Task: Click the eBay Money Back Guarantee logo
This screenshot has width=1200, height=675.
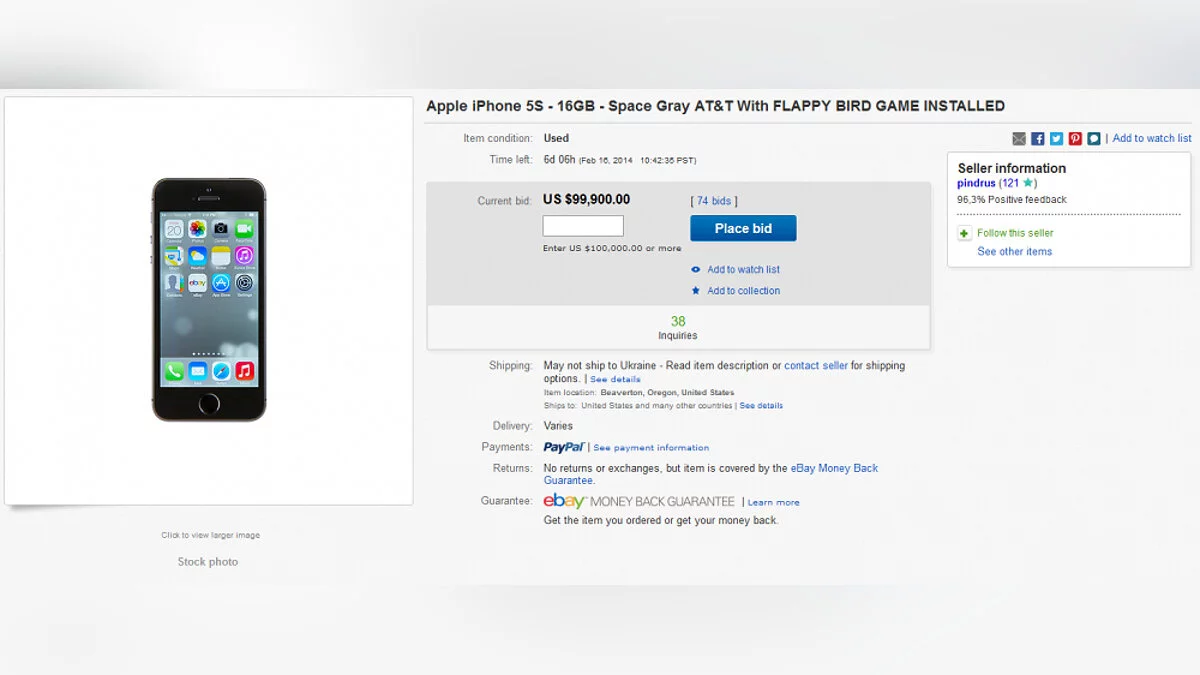Action: coord(638,501)
